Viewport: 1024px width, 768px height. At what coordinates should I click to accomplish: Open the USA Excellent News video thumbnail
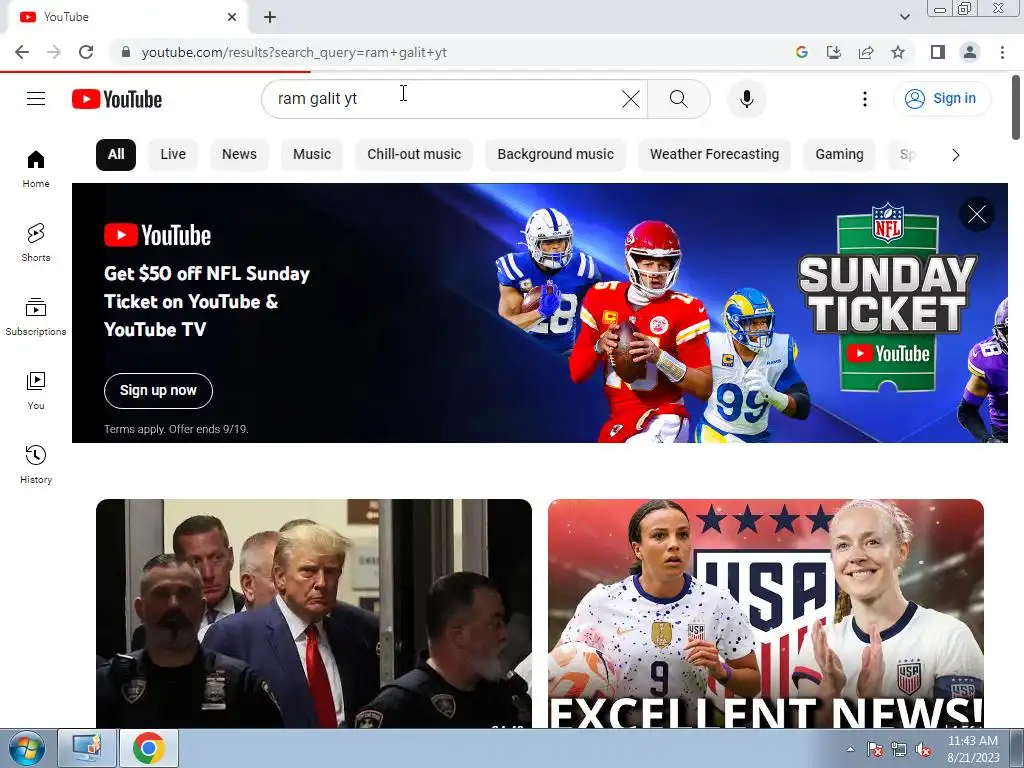765,614
